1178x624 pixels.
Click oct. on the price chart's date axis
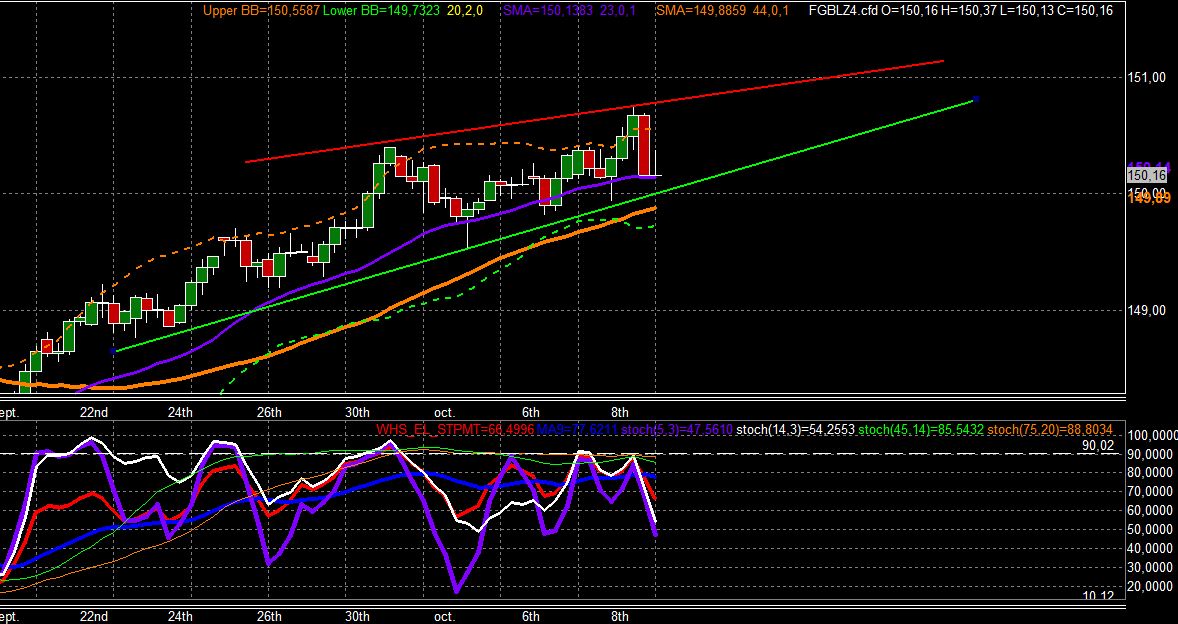pos(444,411)
